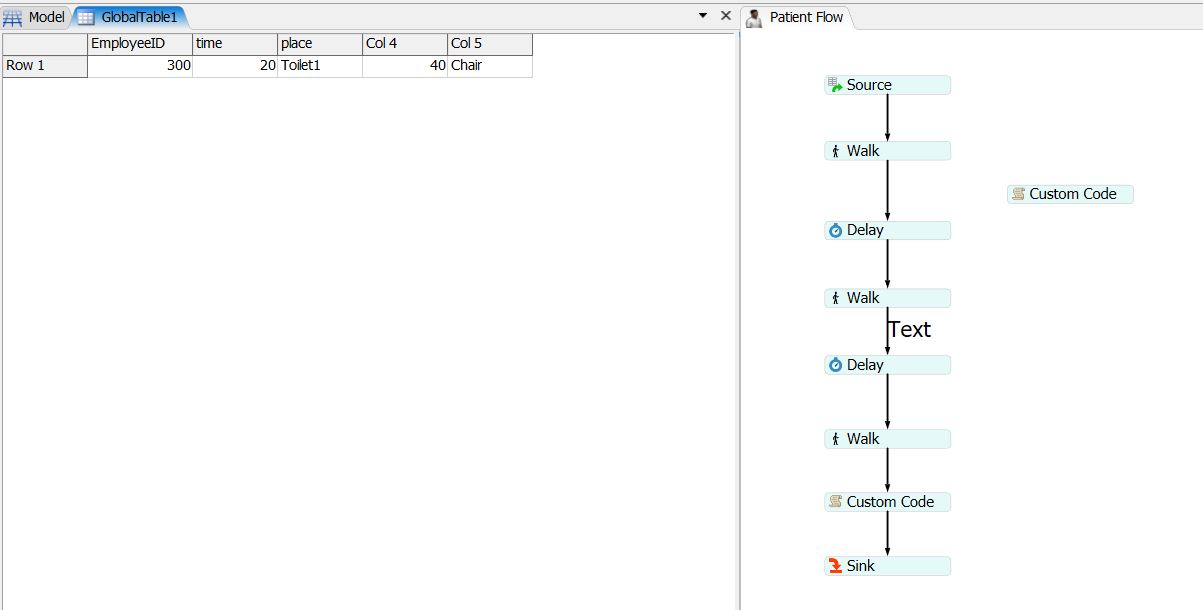Click icon of Custom Code above Sink
This screenshot has width=1203, height=610.
[x=835, y=502]
